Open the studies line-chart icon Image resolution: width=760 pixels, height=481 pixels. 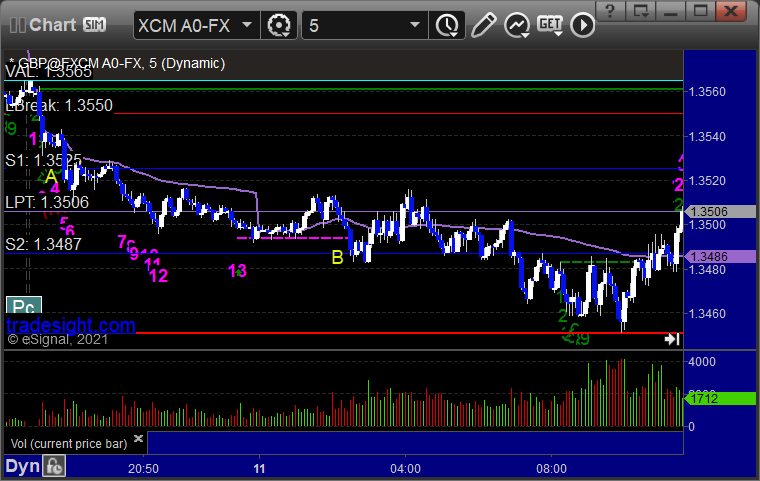[x=517, y=25]
